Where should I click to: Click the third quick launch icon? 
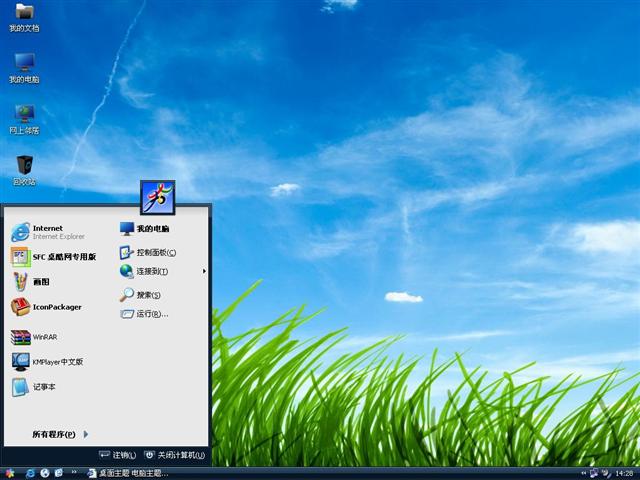[x=59, y=473]
